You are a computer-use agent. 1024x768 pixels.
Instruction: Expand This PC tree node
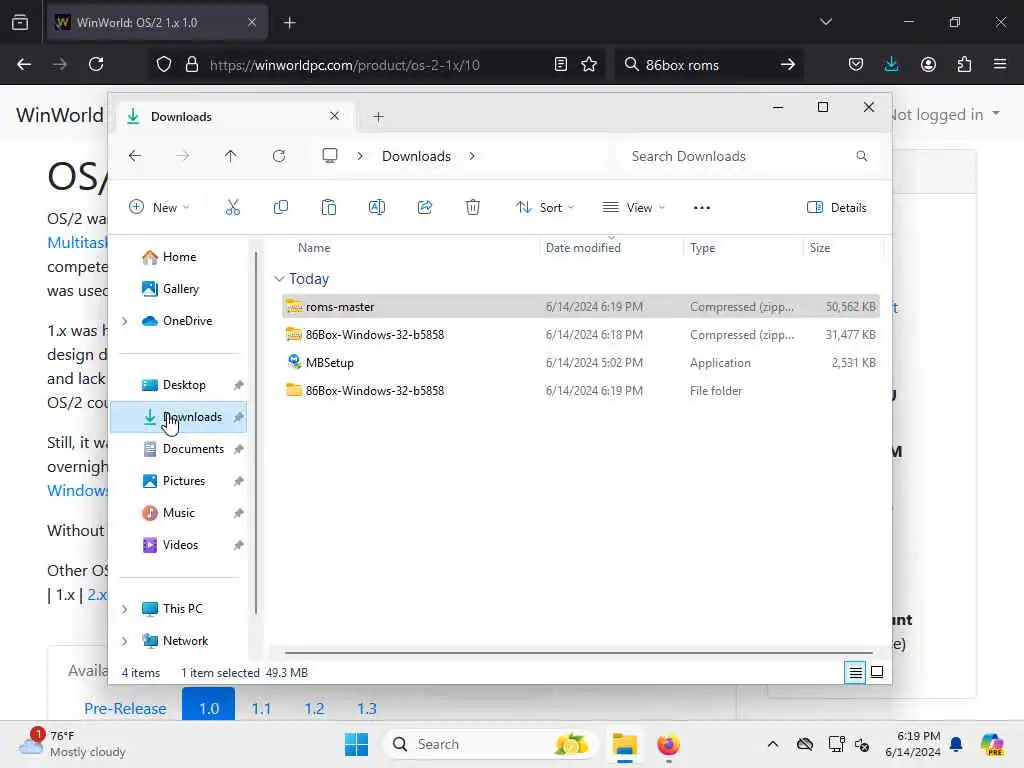coord(125,609)
